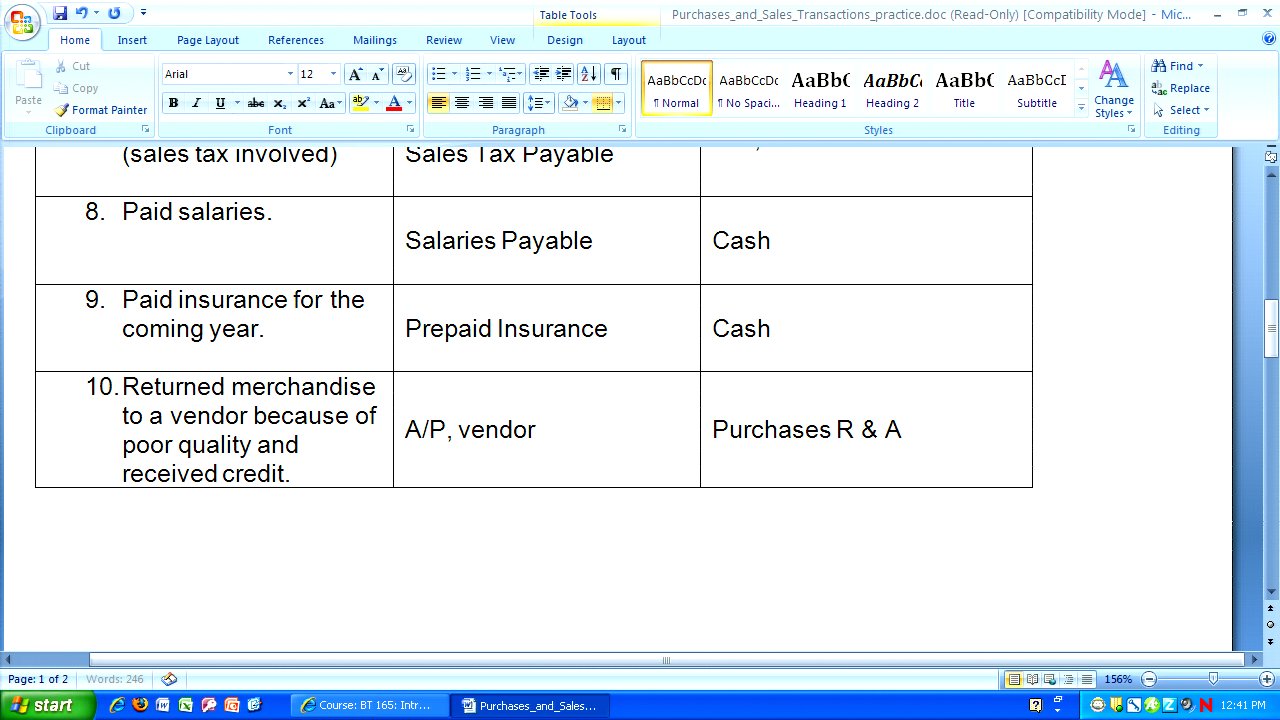Click the Clear Formatting eraser icon
Image resolution: width=1280 pixels, height=720 pixels.
click(404, 74)
